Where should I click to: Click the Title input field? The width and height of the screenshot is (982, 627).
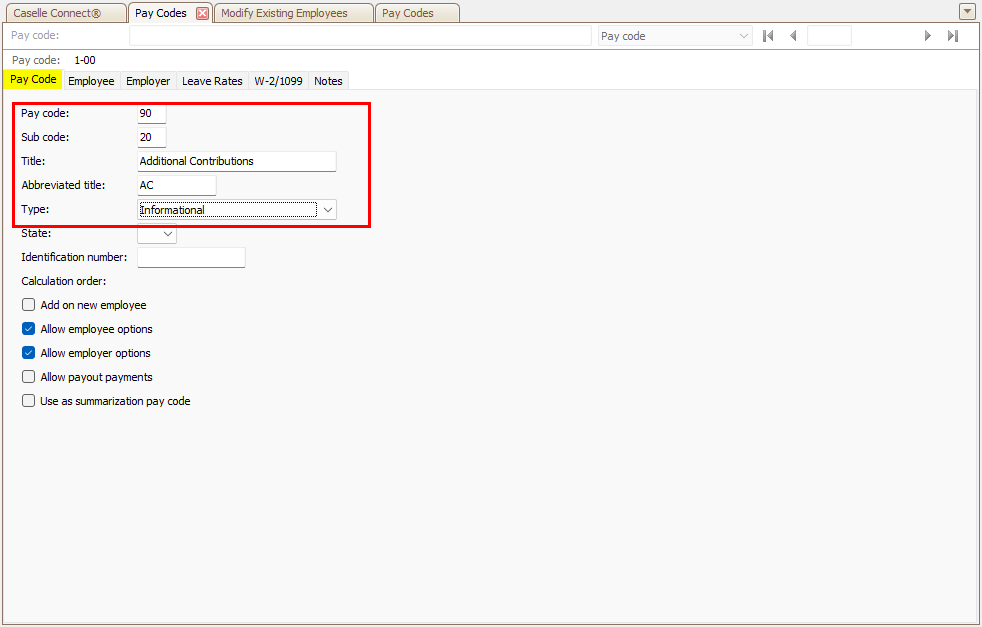click(236, 161)
